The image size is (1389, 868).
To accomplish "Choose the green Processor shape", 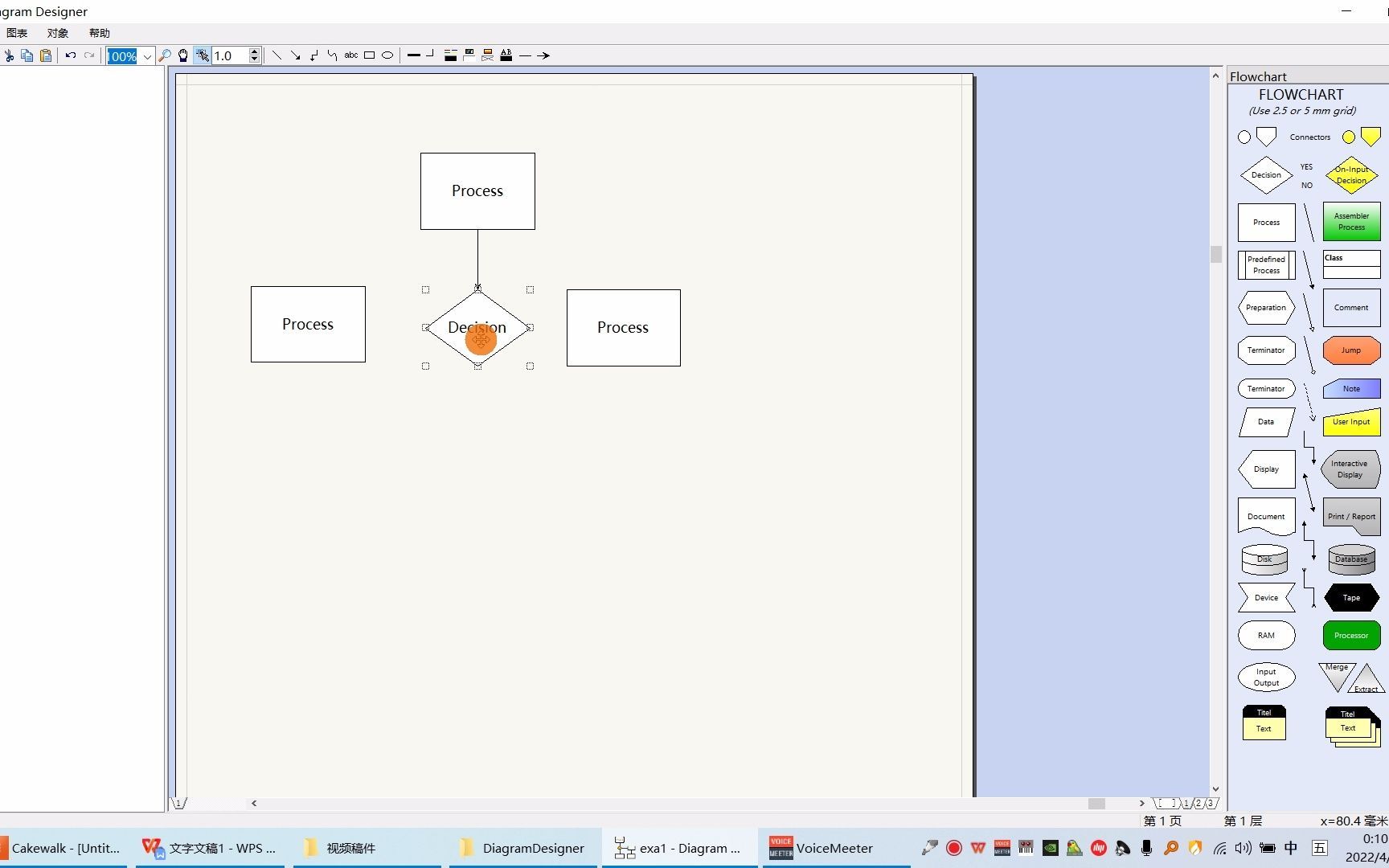I will click(1351, 636).
